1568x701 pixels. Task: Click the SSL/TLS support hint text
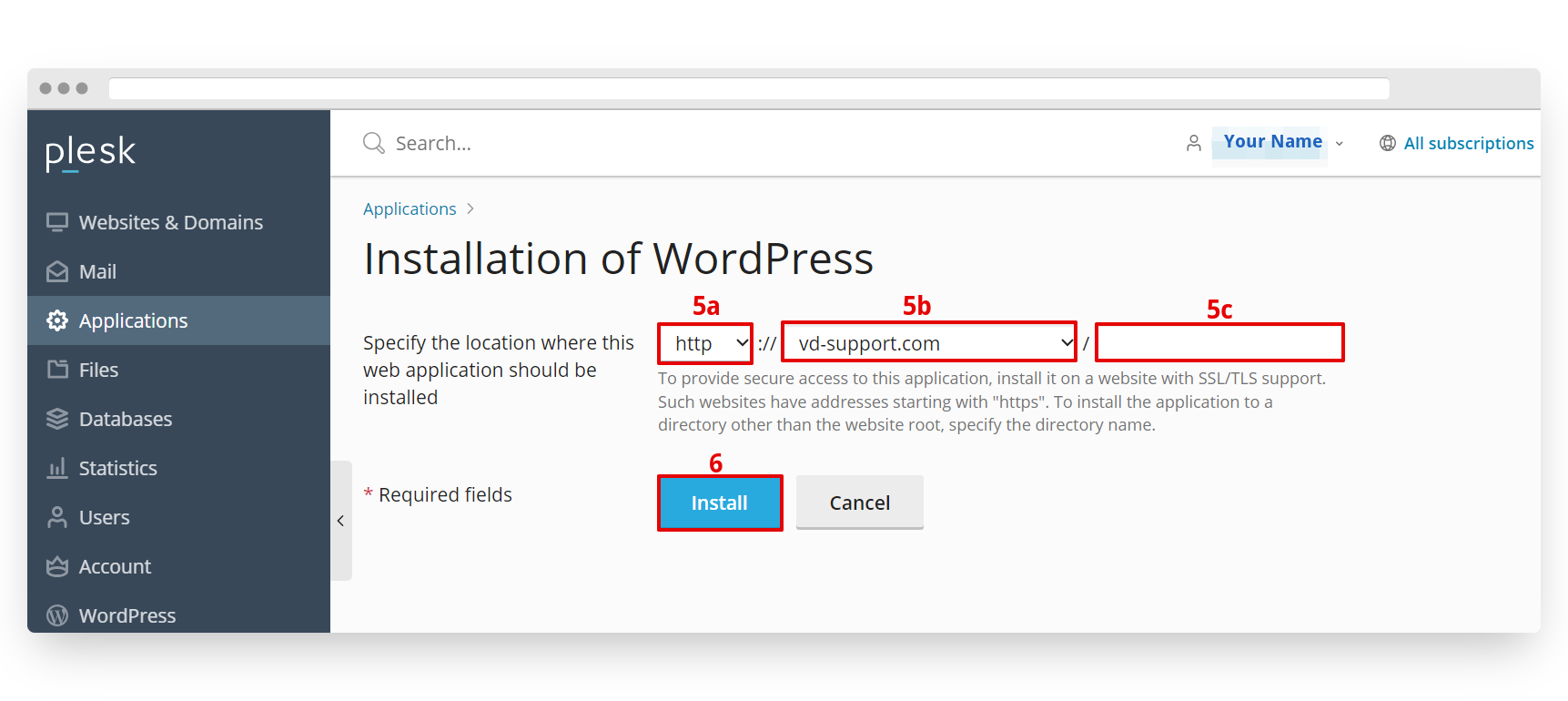click(x=992, y=401)
